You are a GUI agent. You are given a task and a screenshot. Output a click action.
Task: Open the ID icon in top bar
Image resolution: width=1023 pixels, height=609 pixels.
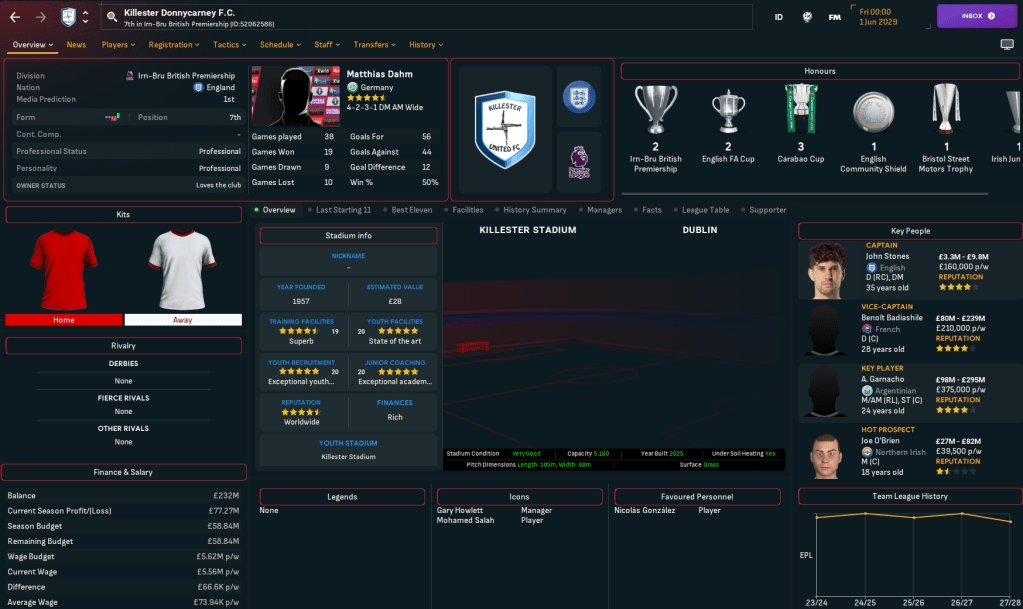(x=779, y=17)
